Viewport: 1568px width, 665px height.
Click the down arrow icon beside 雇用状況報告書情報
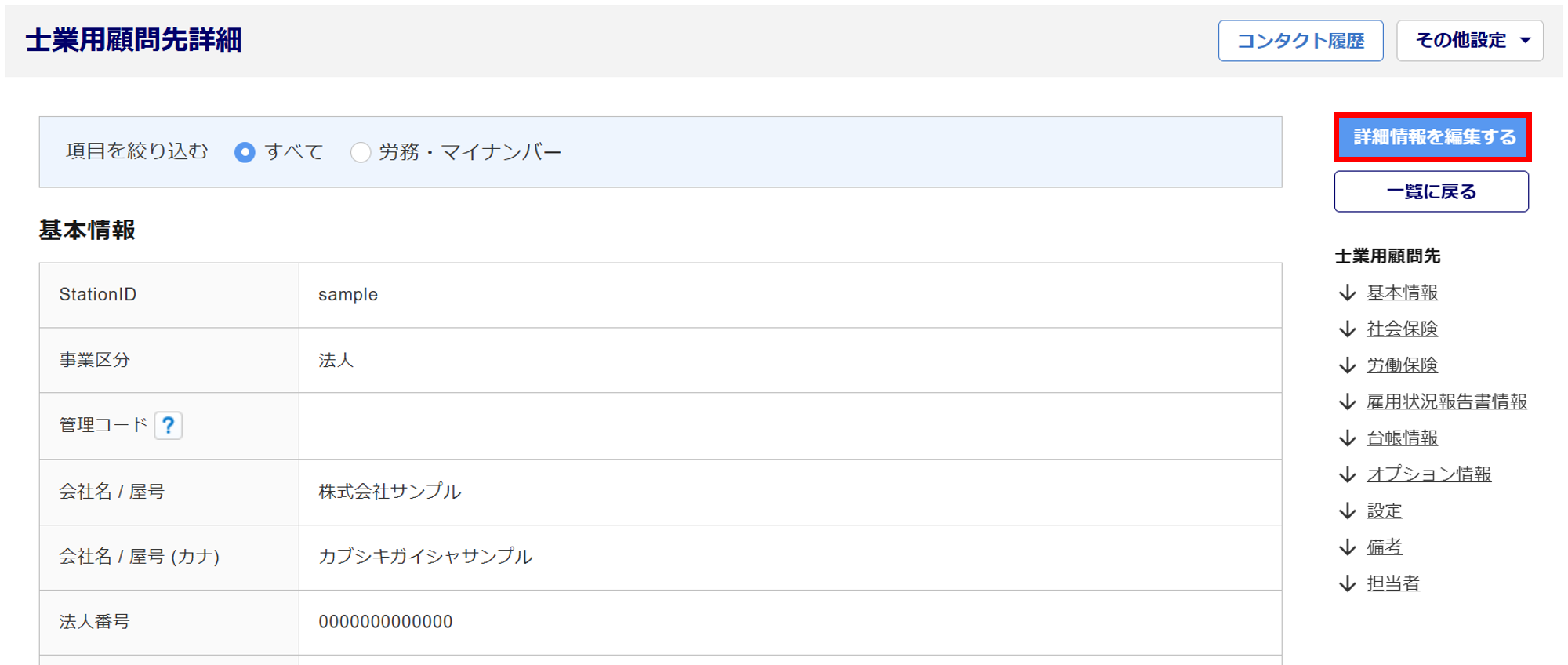click(x=1347, y=402)
